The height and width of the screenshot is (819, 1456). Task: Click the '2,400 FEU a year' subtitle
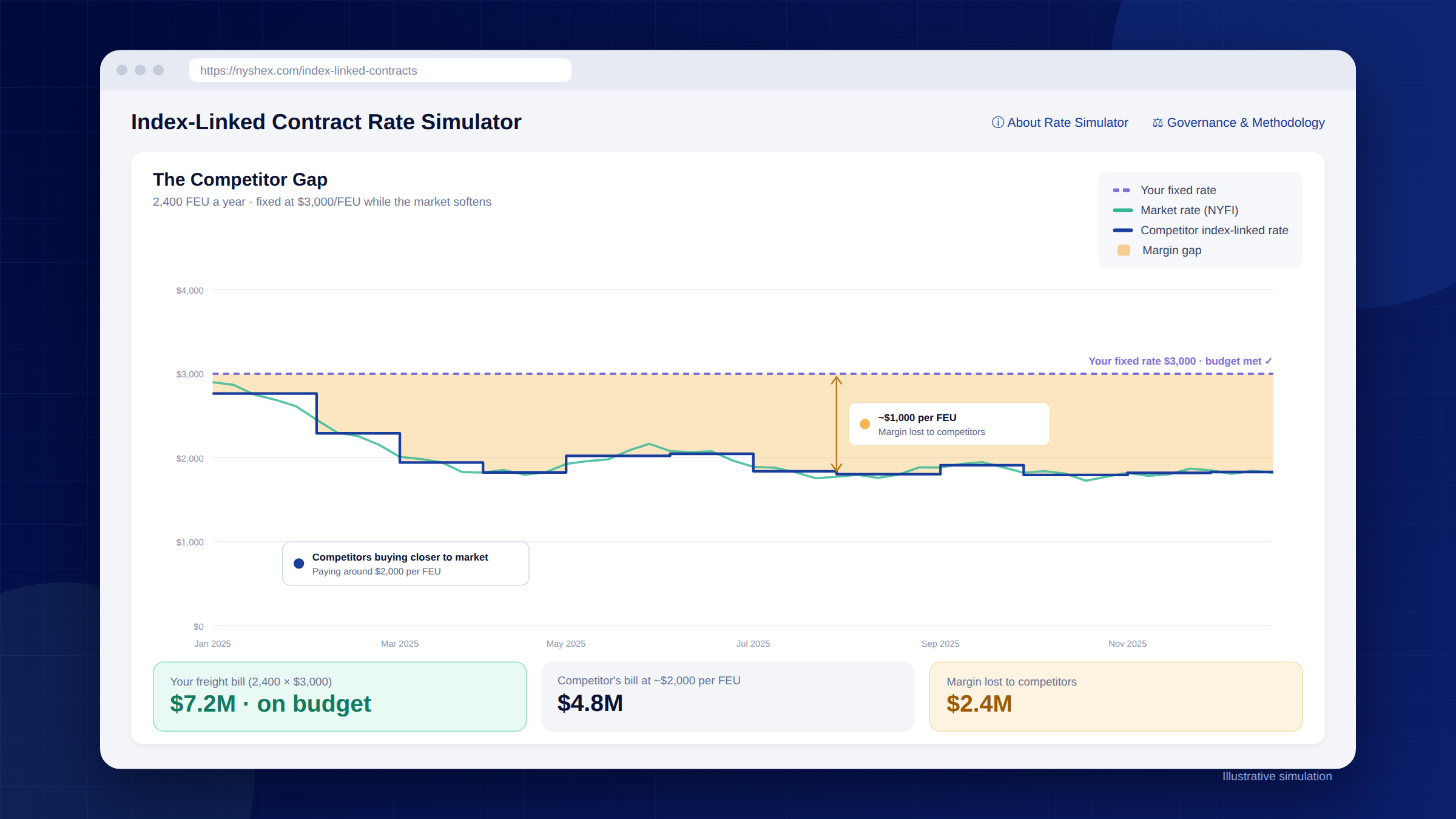coord(322,201)
